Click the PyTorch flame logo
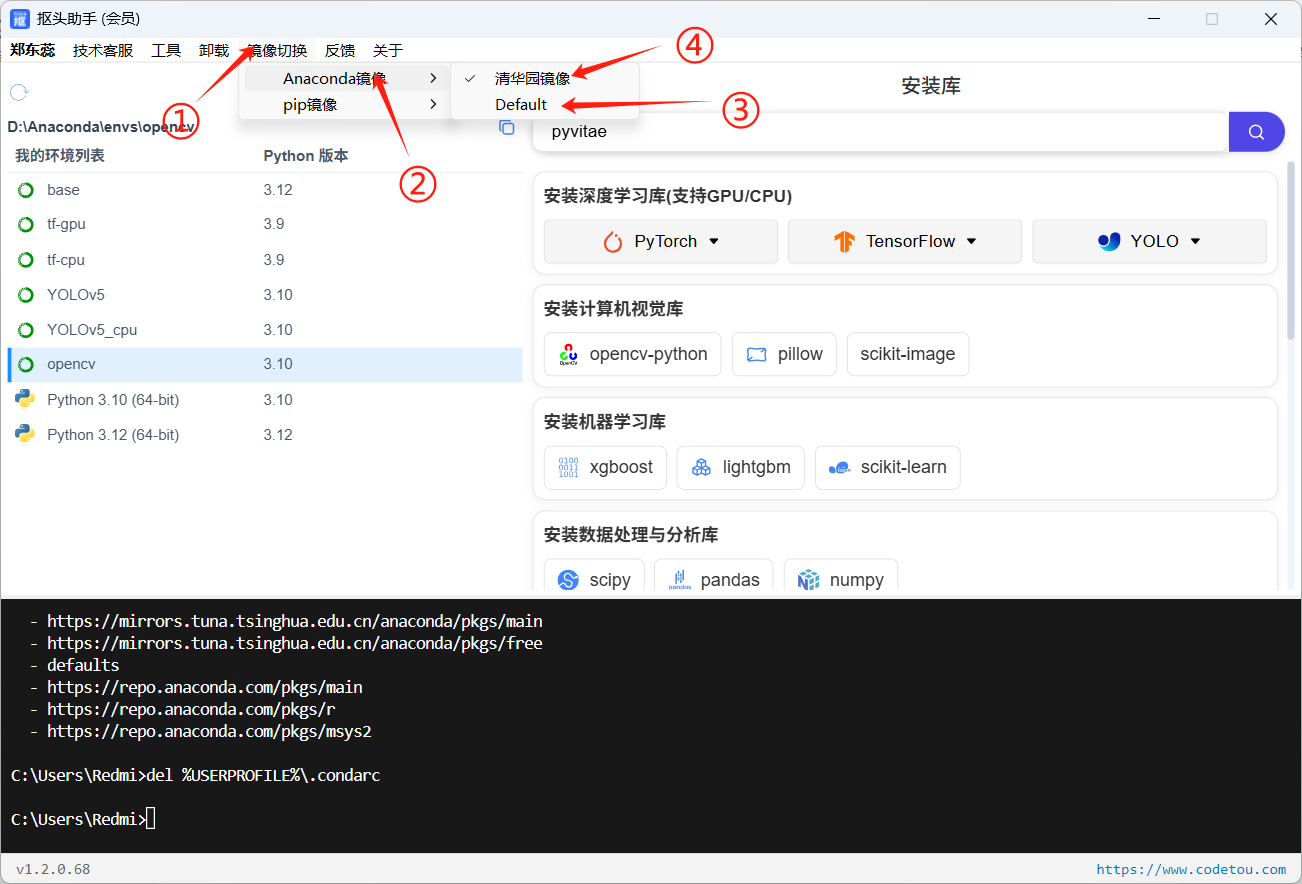Screen dimensions: 1302x884 (613, 242)
